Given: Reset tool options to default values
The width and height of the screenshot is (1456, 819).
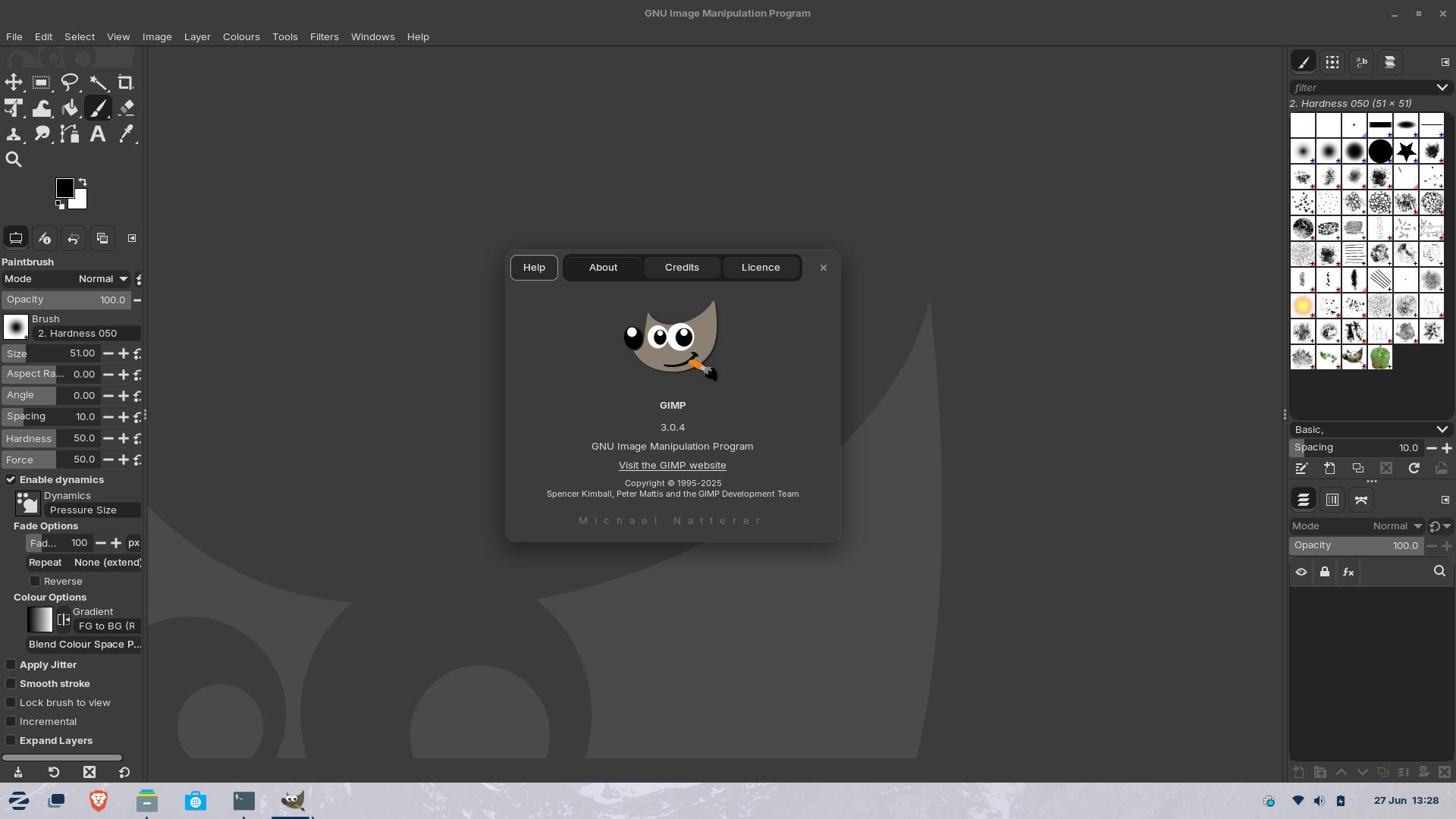Looking at the screenshot, I should click(x=124, y=772).
